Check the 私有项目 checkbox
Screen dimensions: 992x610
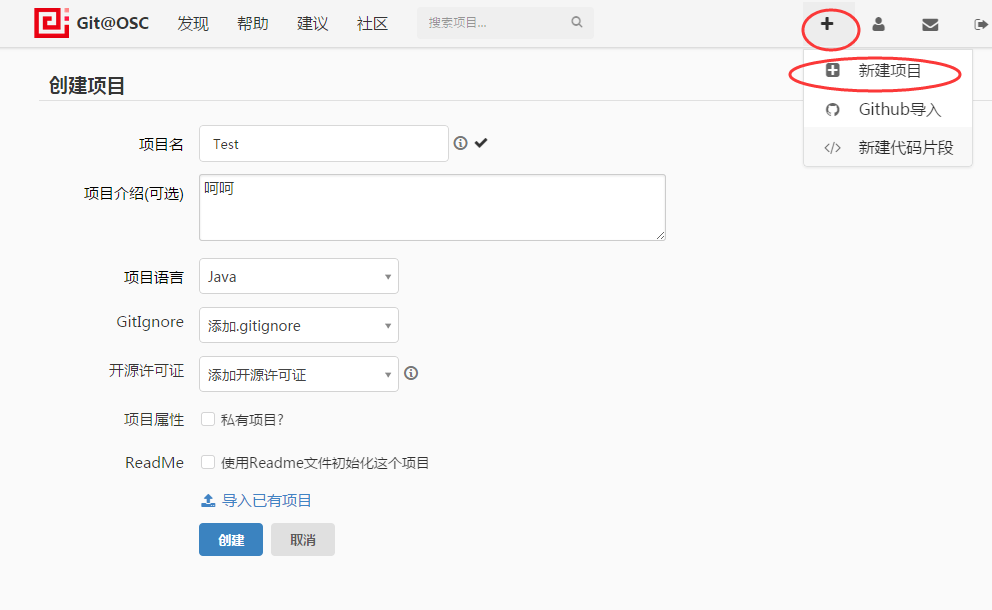(208, 419)
